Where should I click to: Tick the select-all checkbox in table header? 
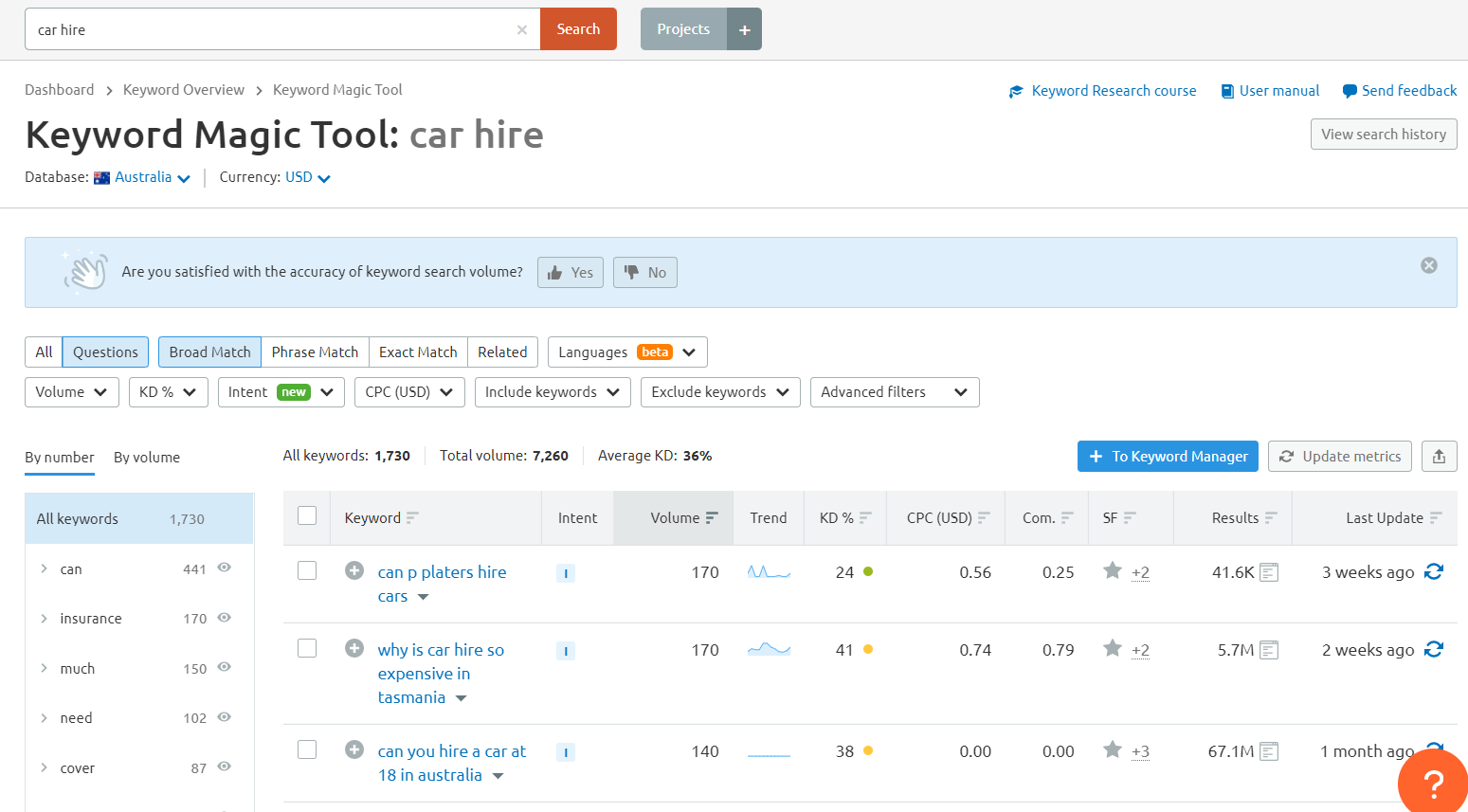[307, 515]
